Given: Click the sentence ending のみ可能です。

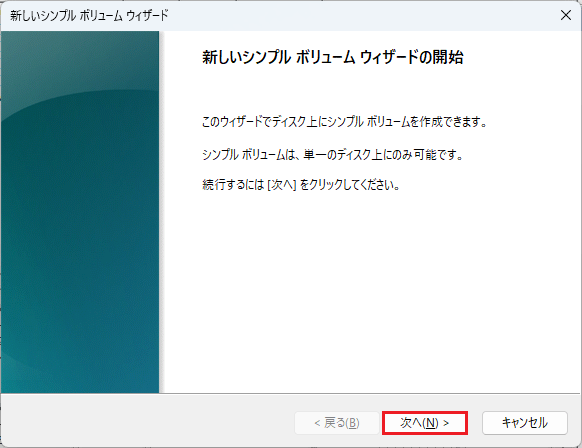Looking at the screenshot, I should coord(333,154).
